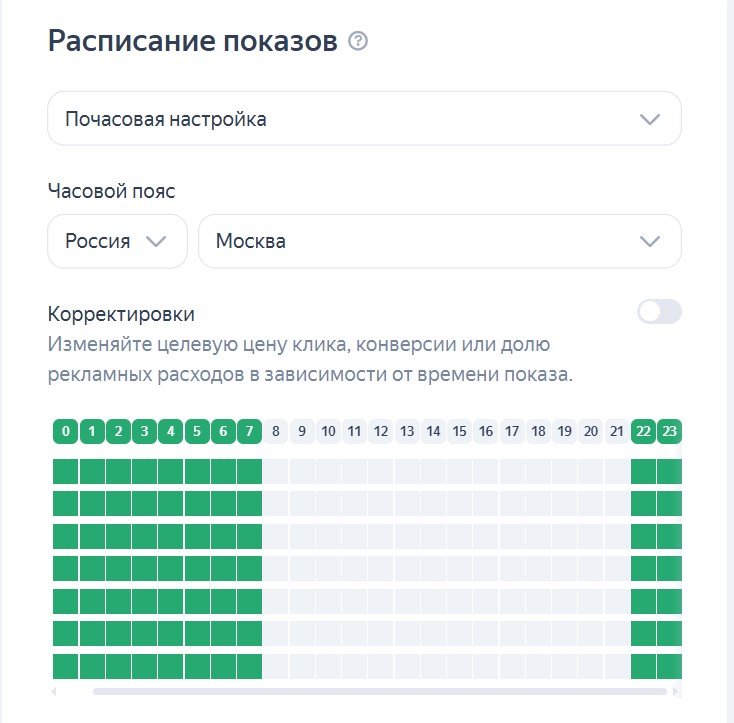
Task: Click the last row cell under hour 14
Action: pos(433,666)
